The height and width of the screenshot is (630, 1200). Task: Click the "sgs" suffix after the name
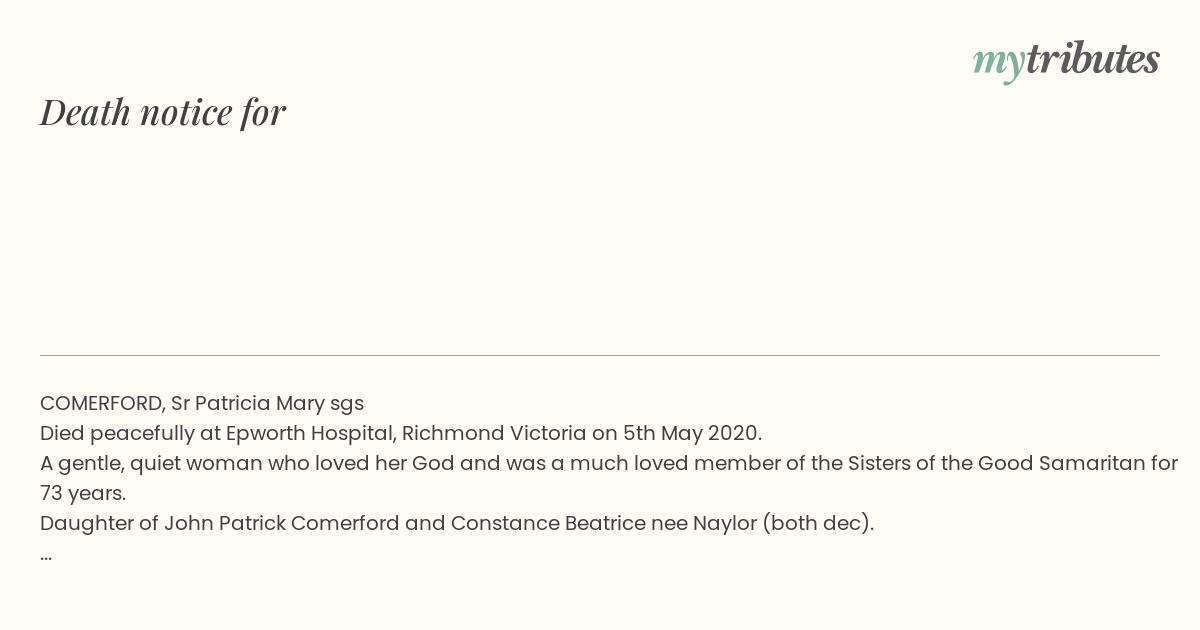(347, 404)
